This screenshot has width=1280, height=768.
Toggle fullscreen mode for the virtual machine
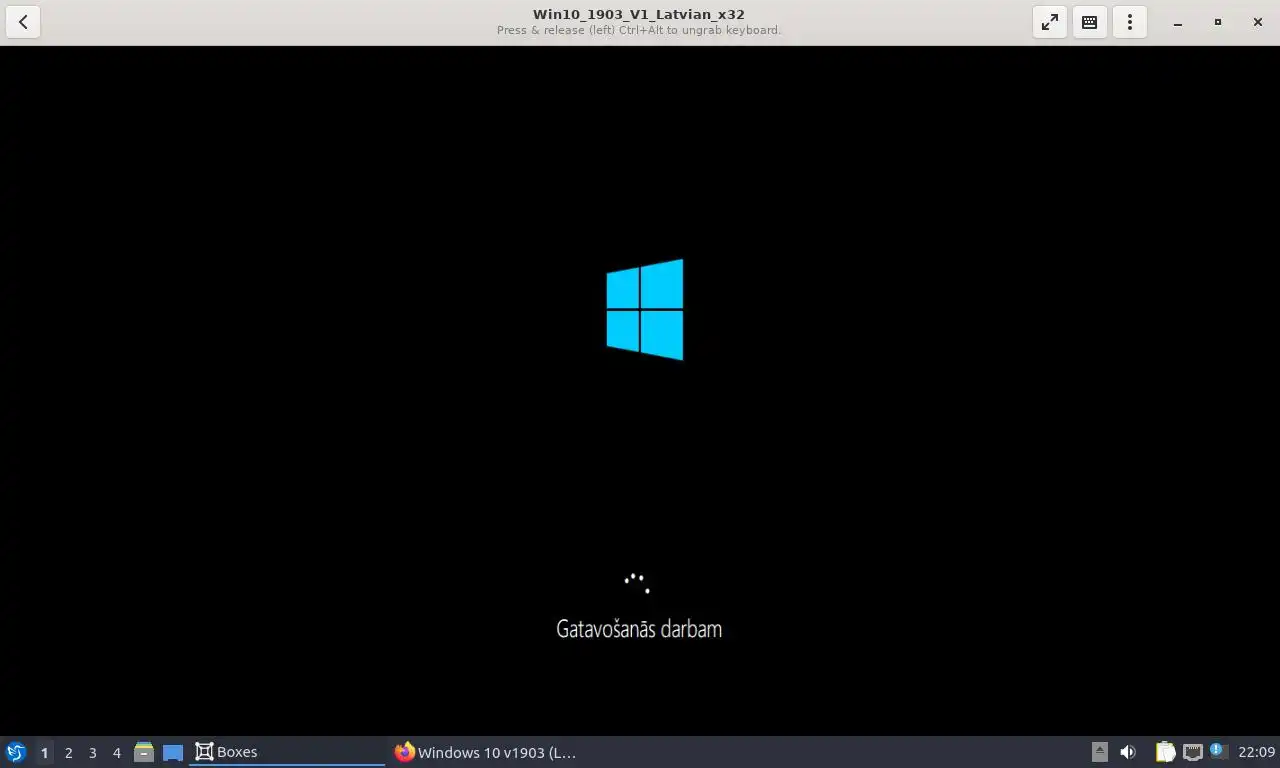pyautogui.click(x=1050, y=22)
